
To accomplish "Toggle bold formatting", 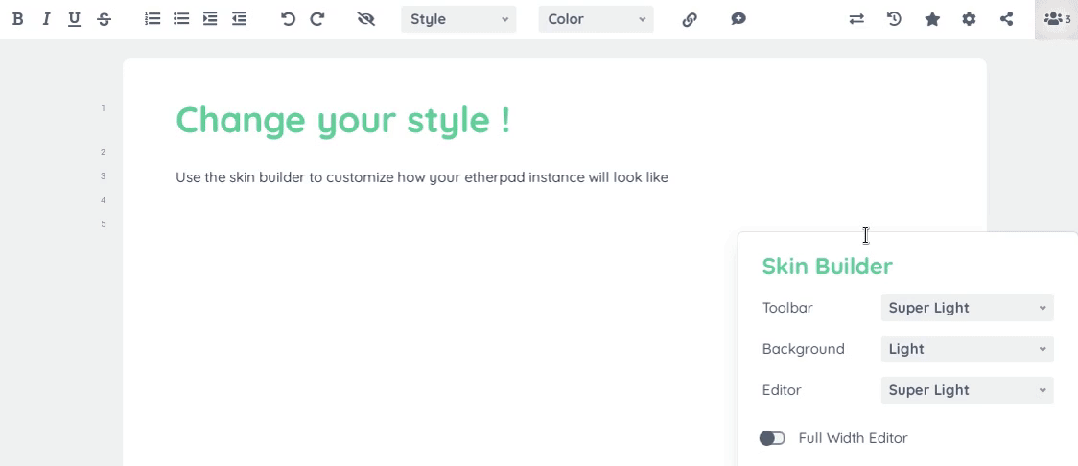I will (18, 19).
